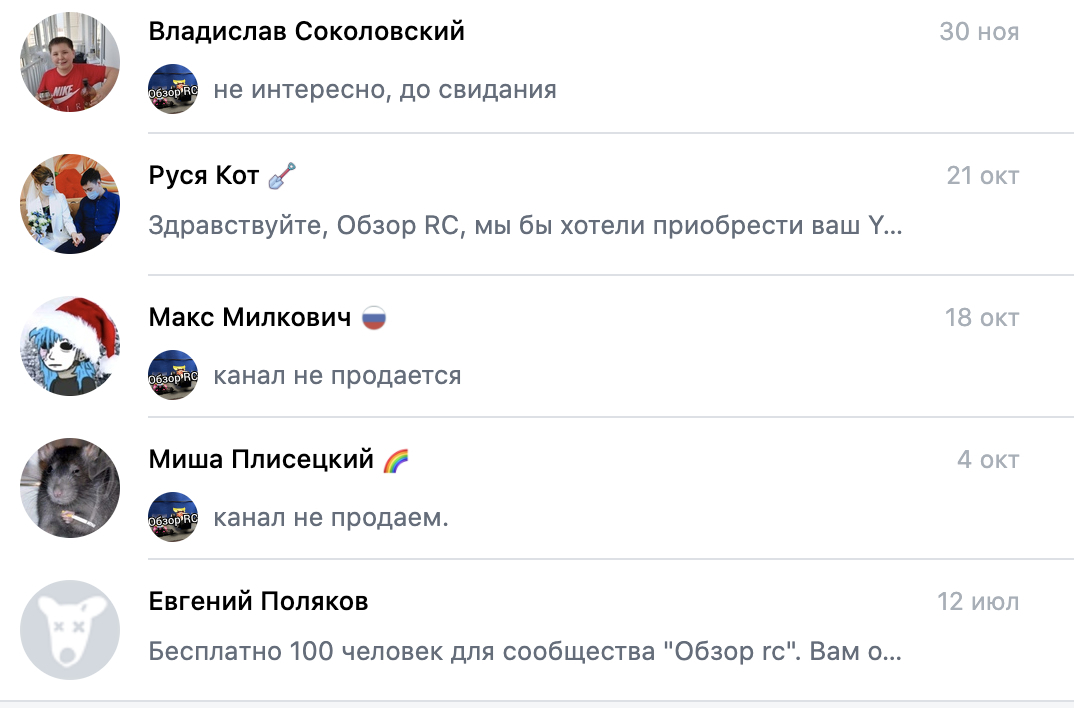Click the "30 ноя" date stamp
The image size is (1074, 708).
click(979, 32)
